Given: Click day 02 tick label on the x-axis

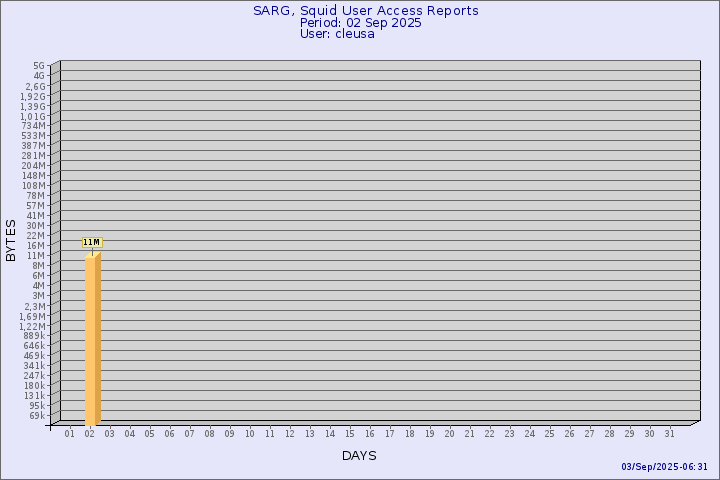Looking at the screenshot, I should pyautogui.click(x=89, y=434).
